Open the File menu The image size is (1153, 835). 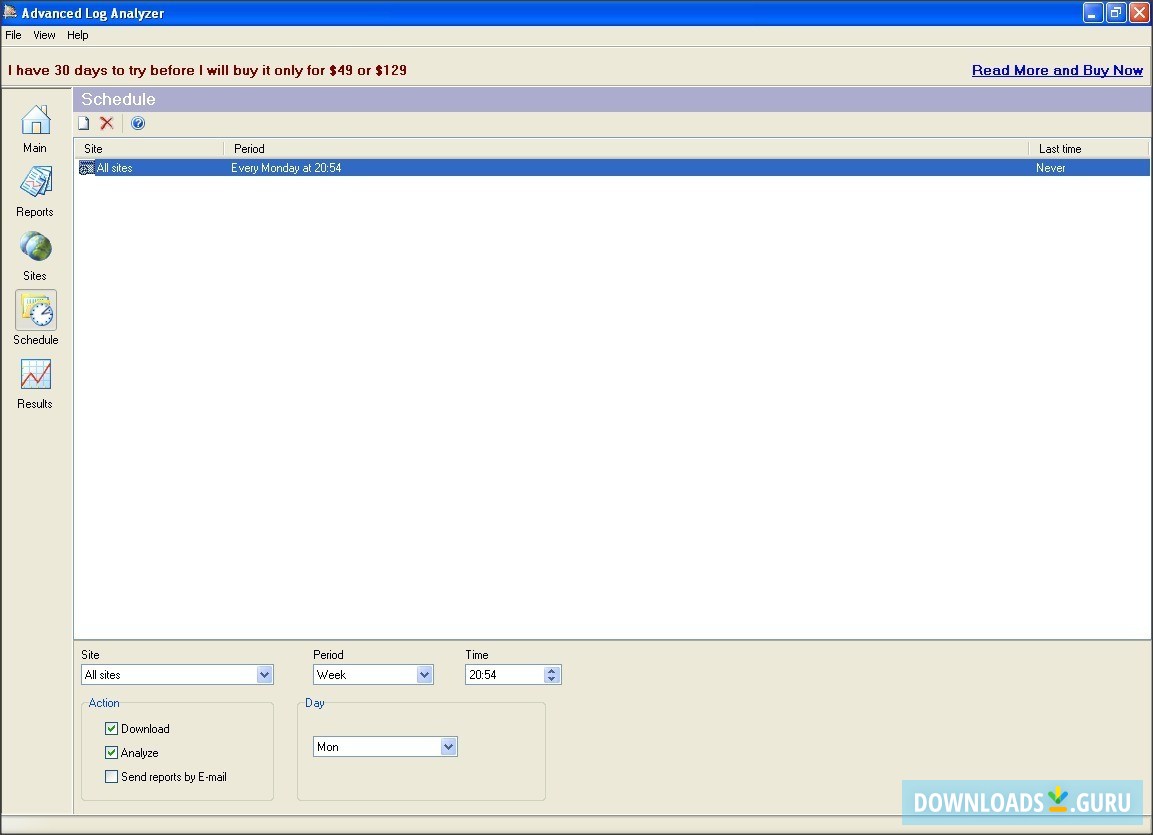pyautogui.click(x=13, y=35)
